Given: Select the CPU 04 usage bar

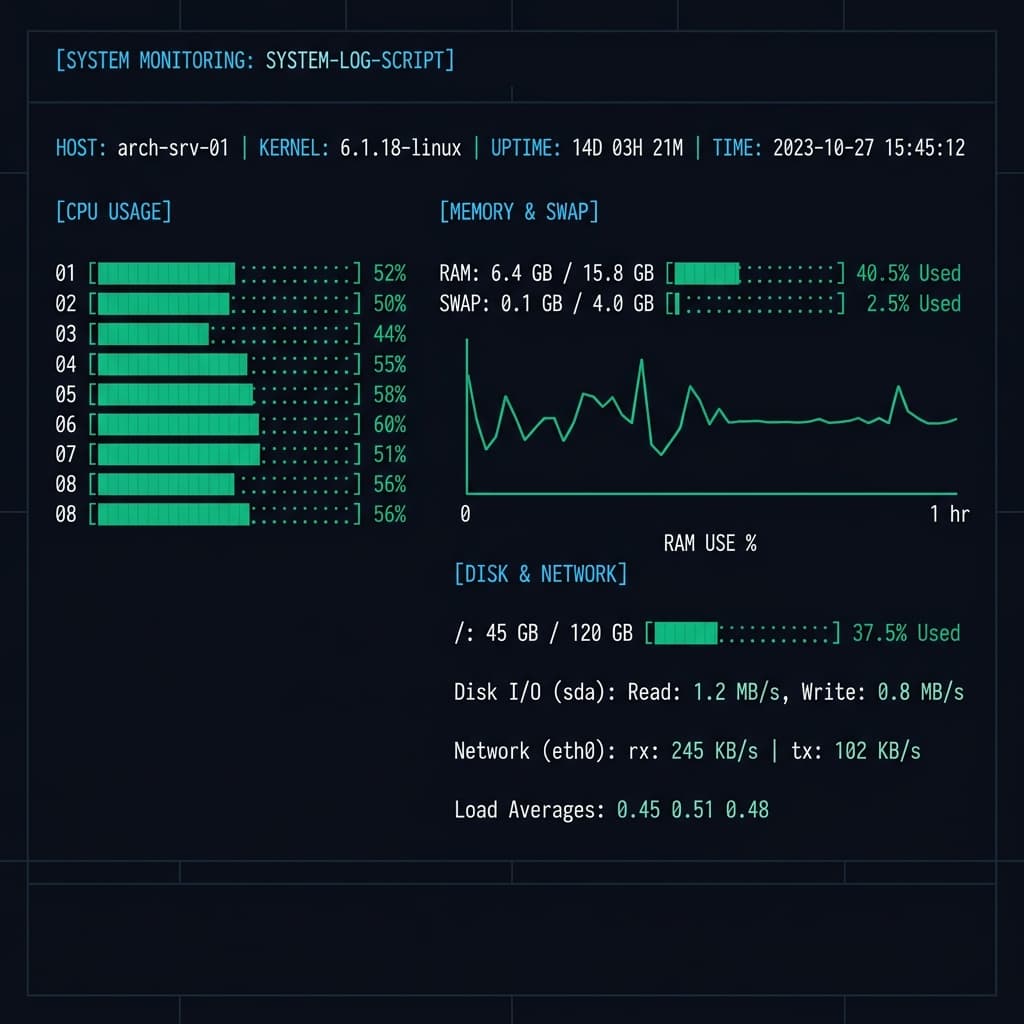Looking at the screenshot, I should pyautogui.click(x=225, y=364).
